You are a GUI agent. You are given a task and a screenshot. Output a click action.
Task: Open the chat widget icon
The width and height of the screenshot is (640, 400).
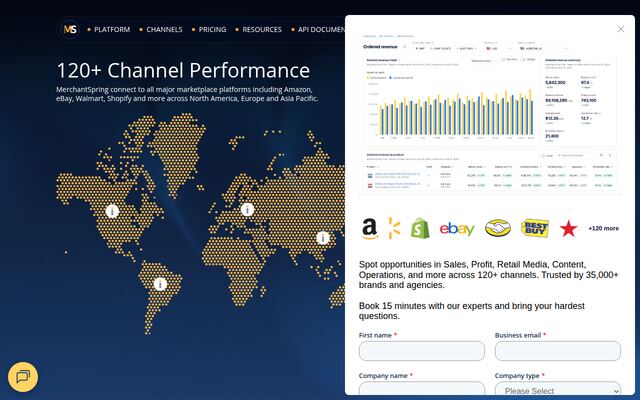click(23, 377)
